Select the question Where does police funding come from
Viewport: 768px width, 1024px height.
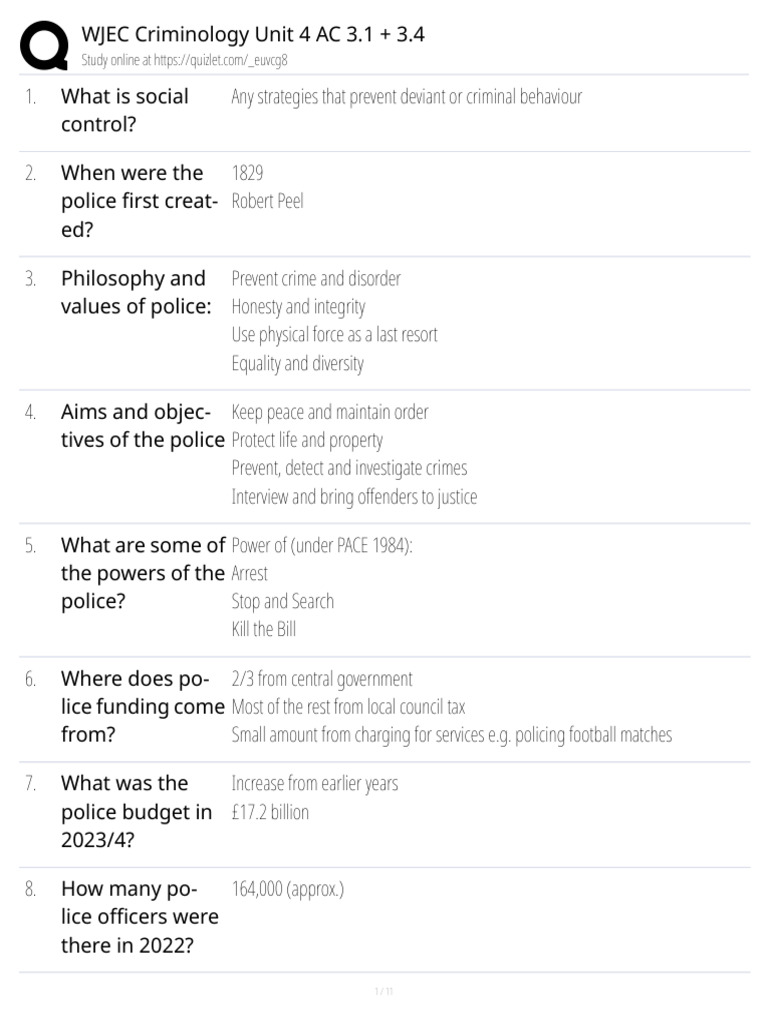pyautogui.click(x=142, y=707)
